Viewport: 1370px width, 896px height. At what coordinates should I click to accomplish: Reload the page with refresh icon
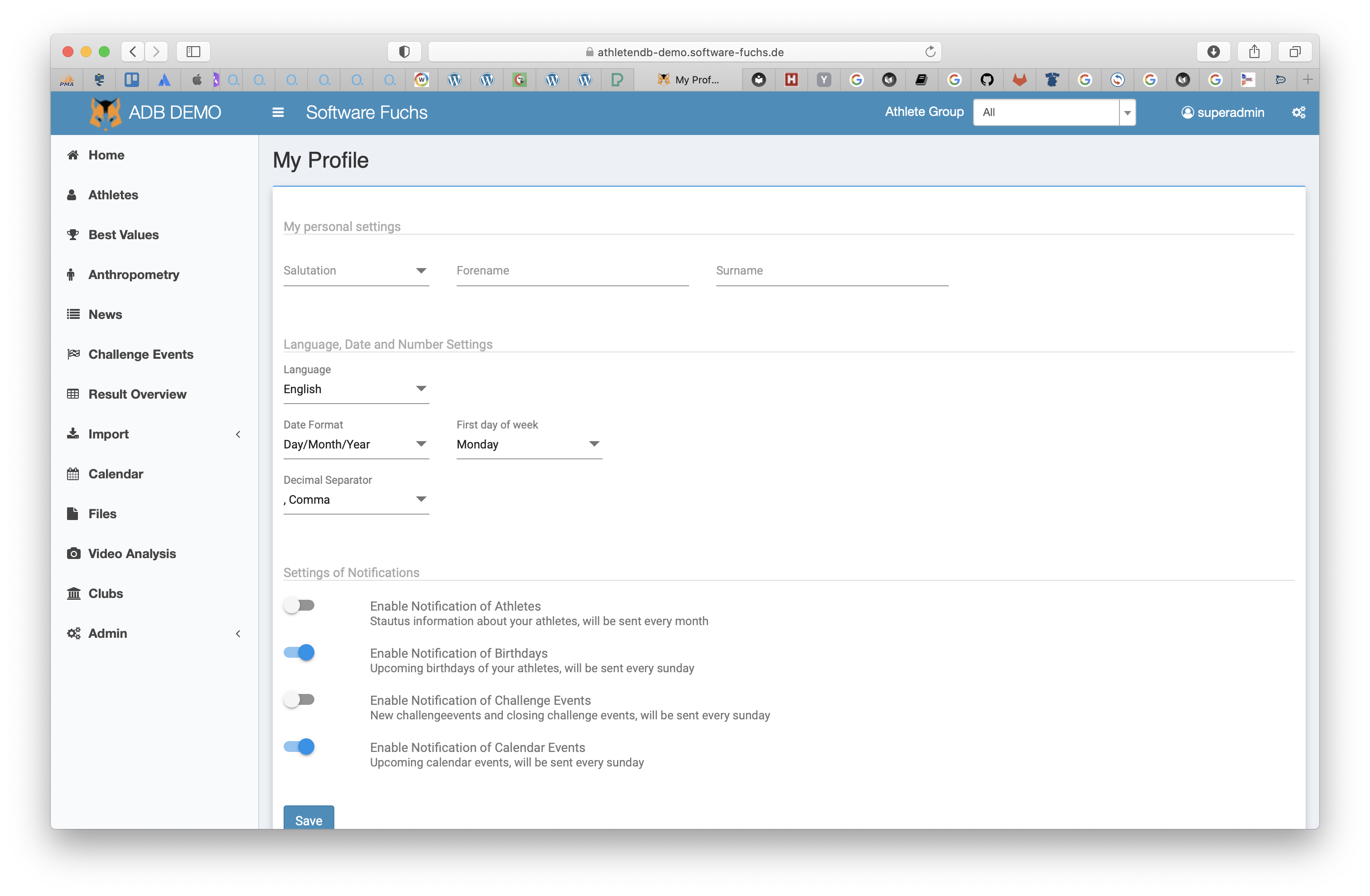pyautogui.click(x=930, y=52)
